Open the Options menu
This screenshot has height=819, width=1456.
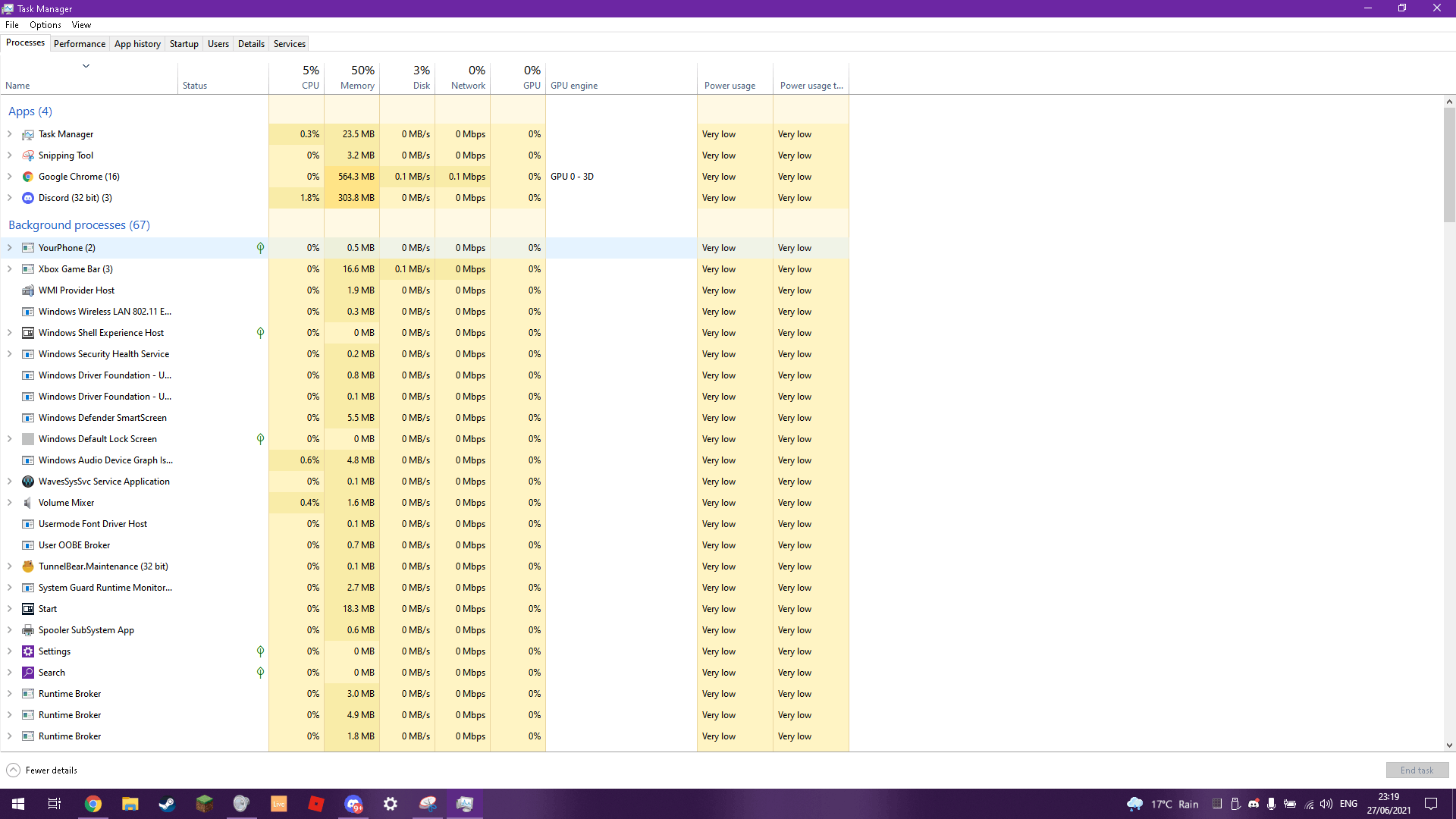point(45,25)
